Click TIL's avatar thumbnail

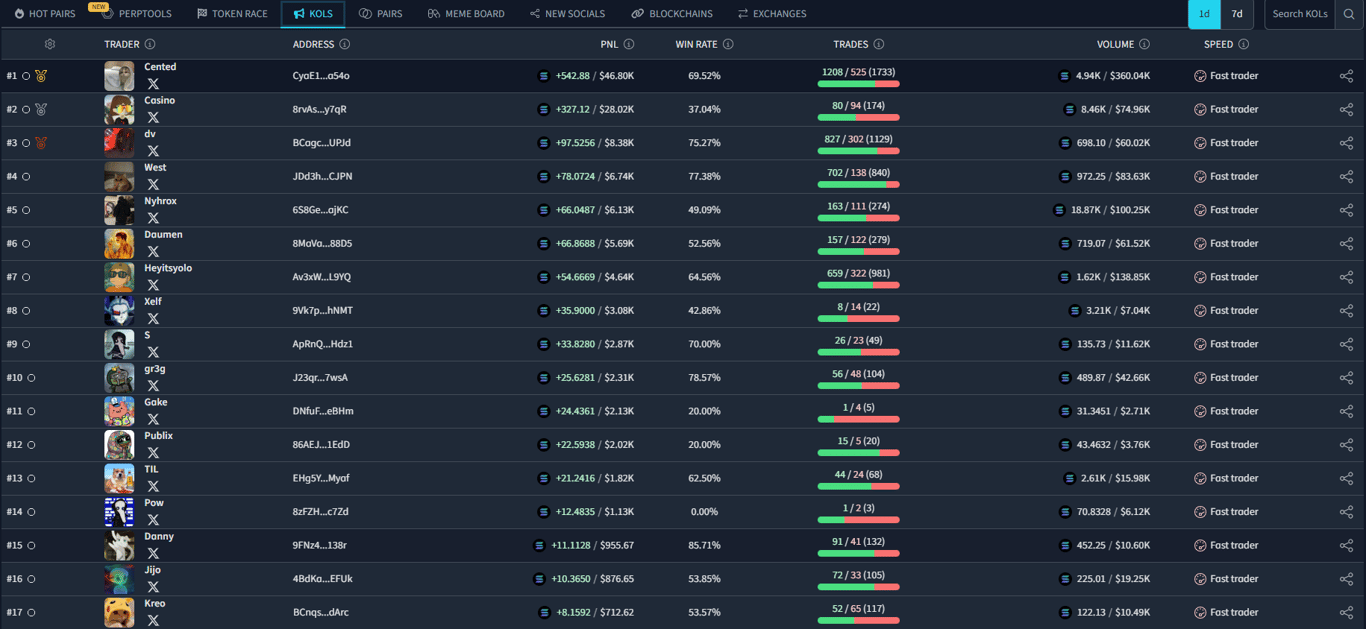(119, 478)
